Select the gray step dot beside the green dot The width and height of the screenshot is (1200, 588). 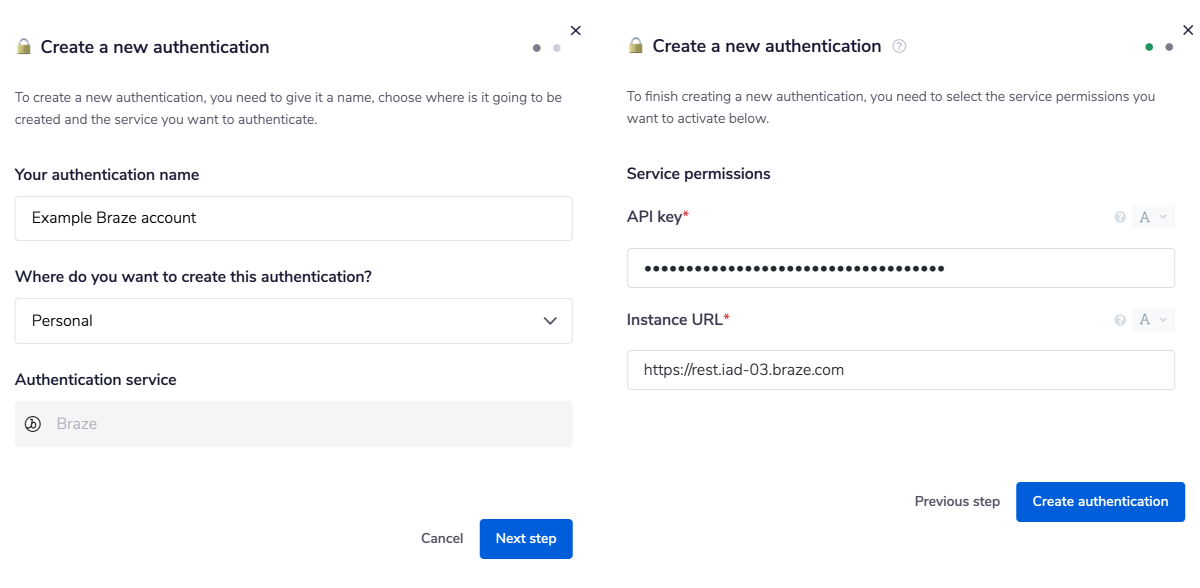(x=1169, y=46)
